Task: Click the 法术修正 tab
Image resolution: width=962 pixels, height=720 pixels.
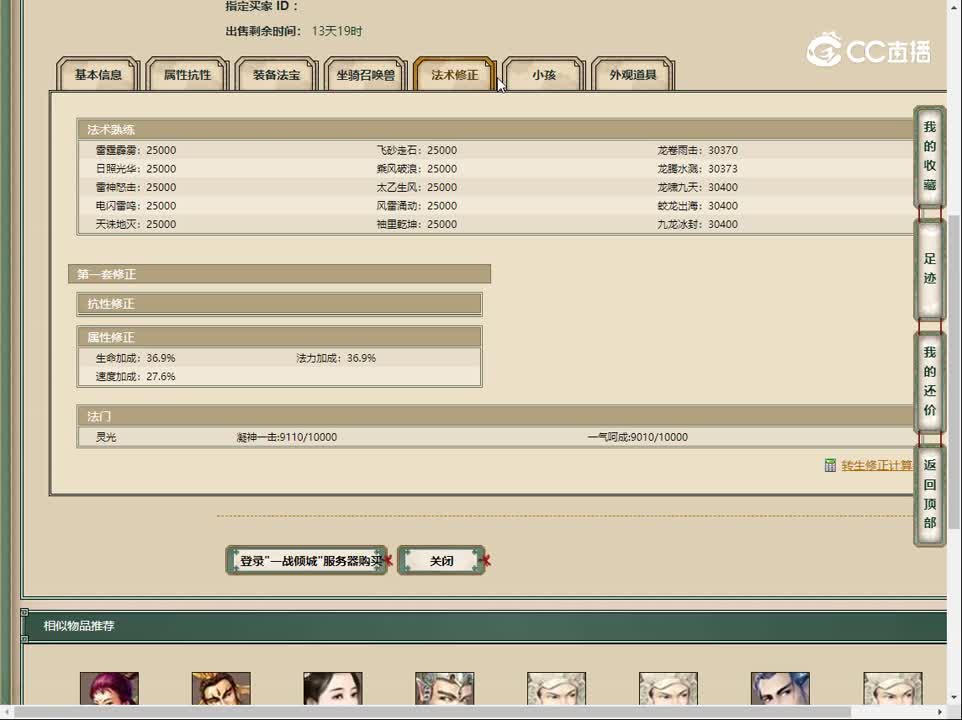Action: (454, 75)
